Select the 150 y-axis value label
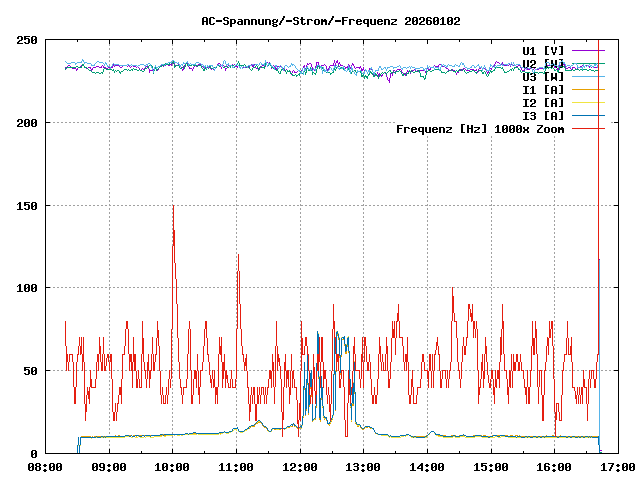 27,205
